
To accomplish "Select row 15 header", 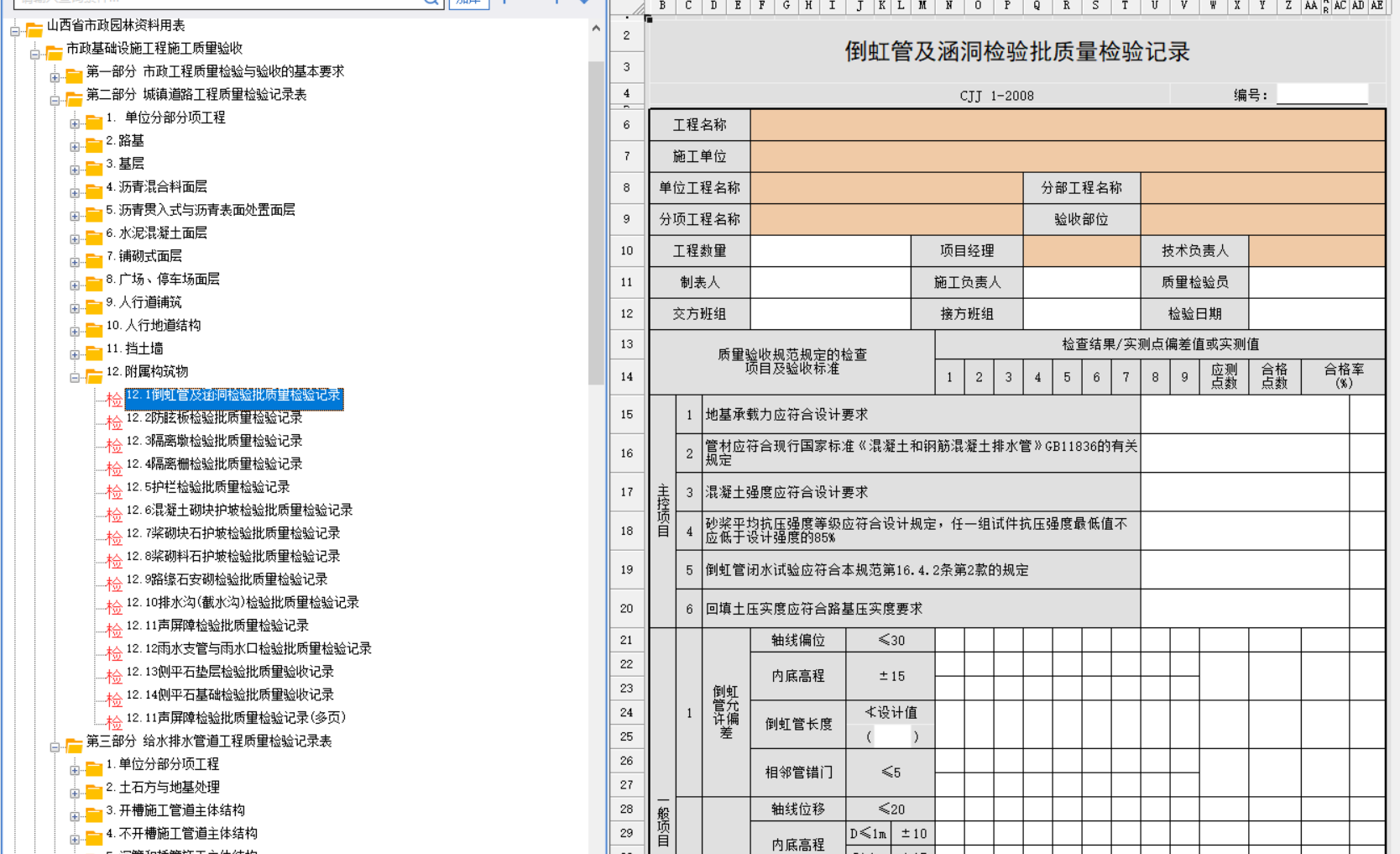I will (627, 414).
